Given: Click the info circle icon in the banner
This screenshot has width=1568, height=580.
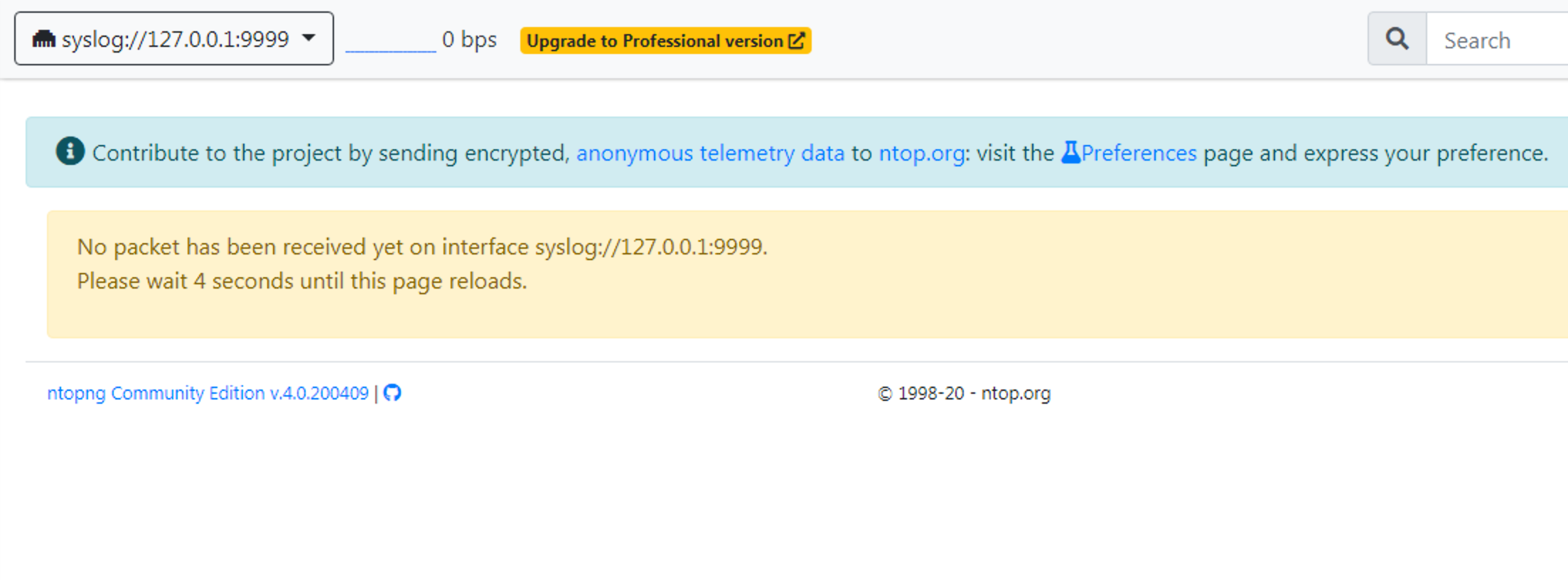Looking at the screenshot, I should pos(70,152).
